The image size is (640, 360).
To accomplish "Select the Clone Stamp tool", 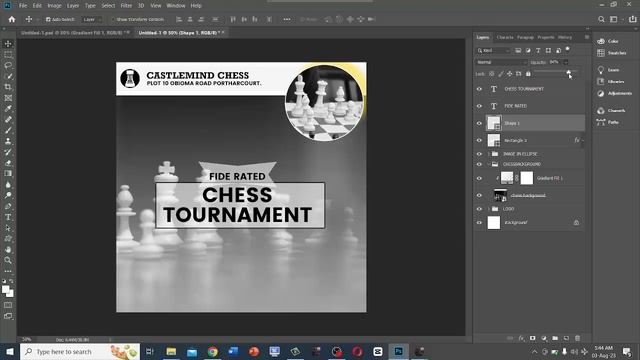I will (8, 141).
